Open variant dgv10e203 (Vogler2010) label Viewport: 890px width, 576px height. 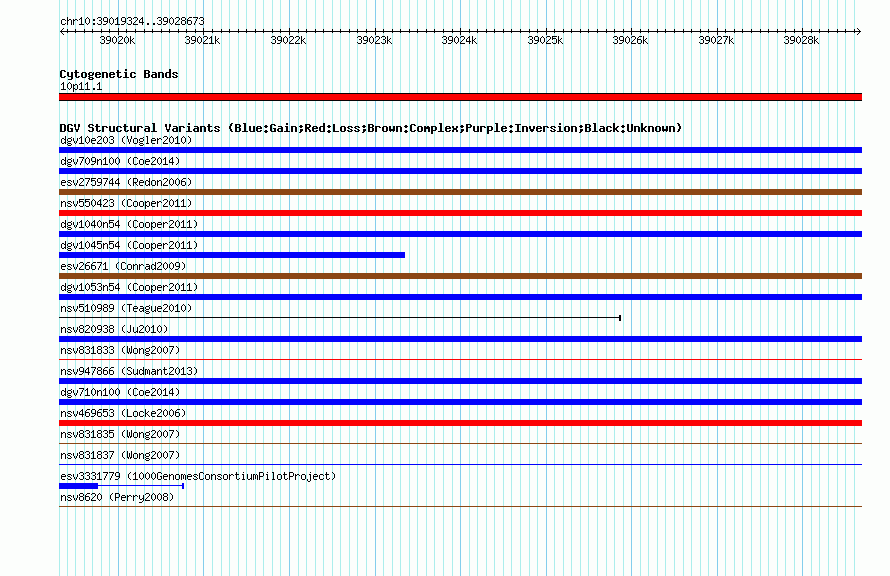tap(126, 140)
